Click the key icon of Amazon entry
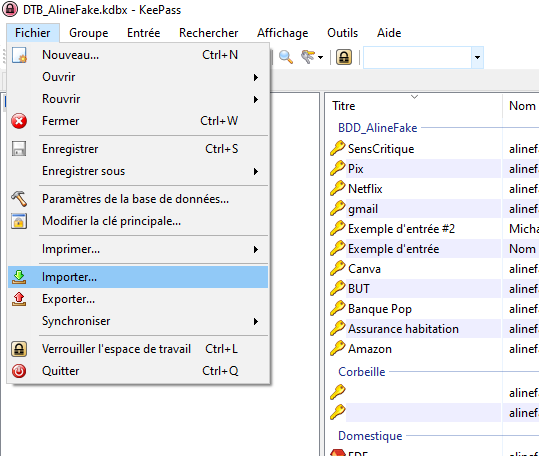539x456 pixels. click(338, 348)
